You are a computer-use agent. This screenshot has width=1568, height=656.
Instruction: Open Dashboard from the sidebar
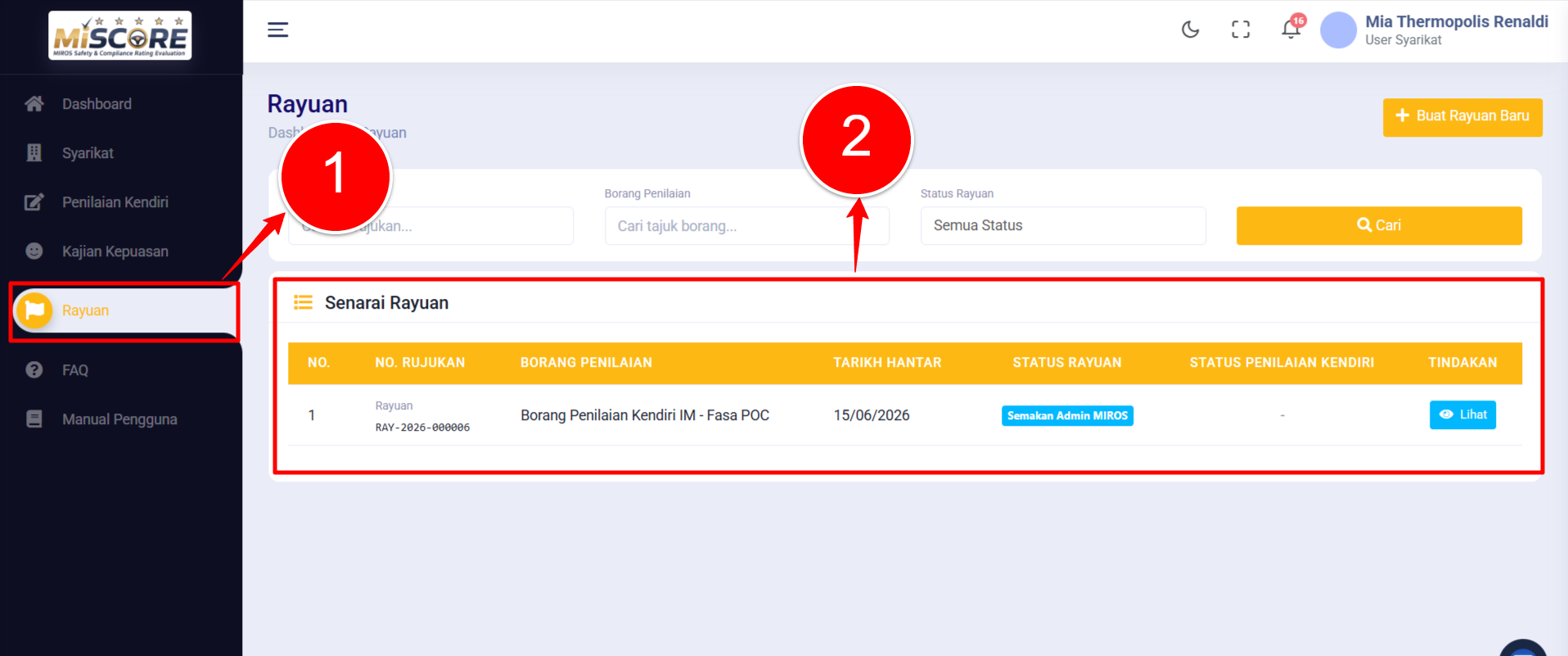click(97, 104)
